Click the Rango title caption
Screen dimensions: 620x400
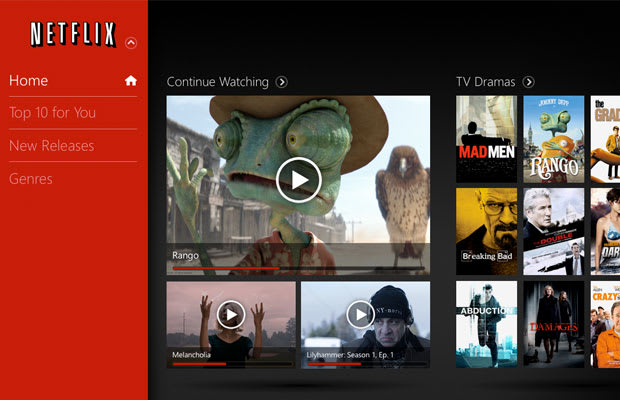tap(185, 256)
